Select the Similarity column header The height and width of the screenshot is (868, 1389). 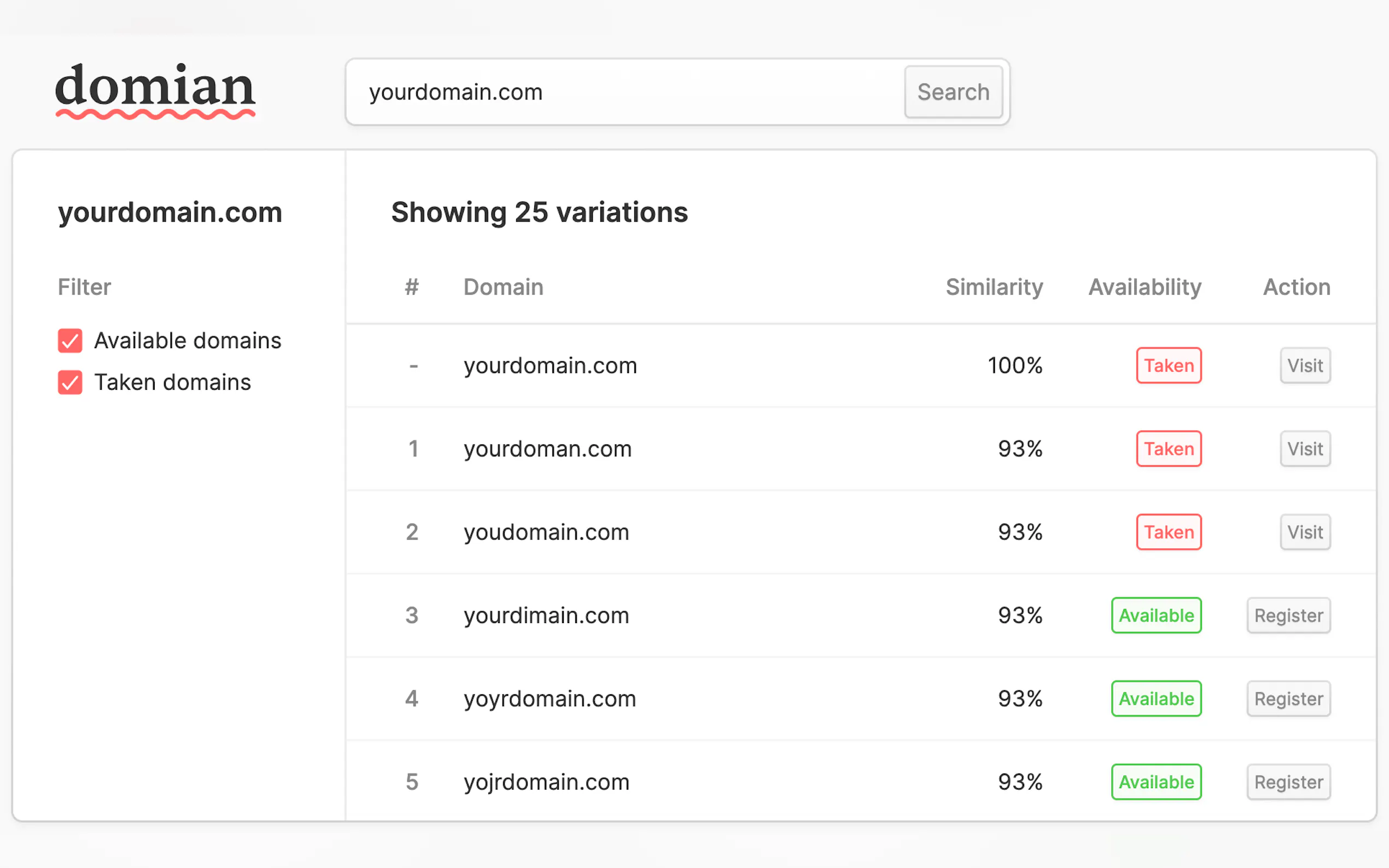pyautogui.click(x=994, y=287)
